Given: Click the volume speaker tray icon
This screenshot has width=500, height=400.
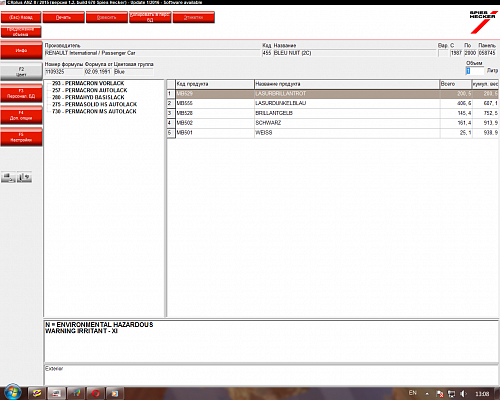Looking at the screenshot, I should click(x=463, y=394).
